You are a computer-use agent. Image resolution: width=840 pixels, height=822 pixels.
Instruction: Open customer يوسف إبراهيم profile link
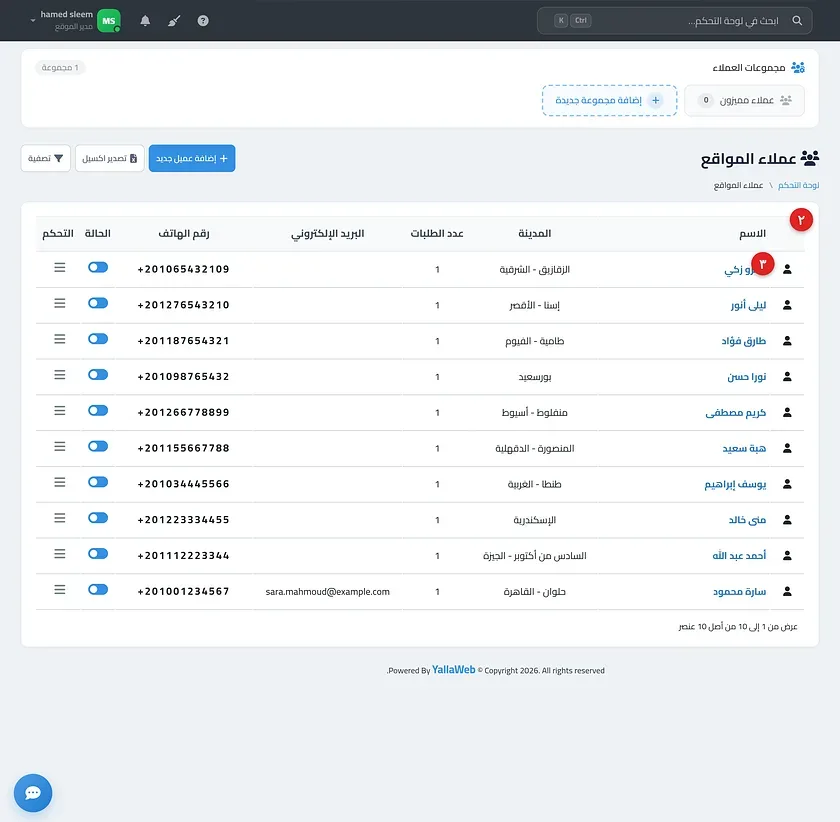click(735, 484)
